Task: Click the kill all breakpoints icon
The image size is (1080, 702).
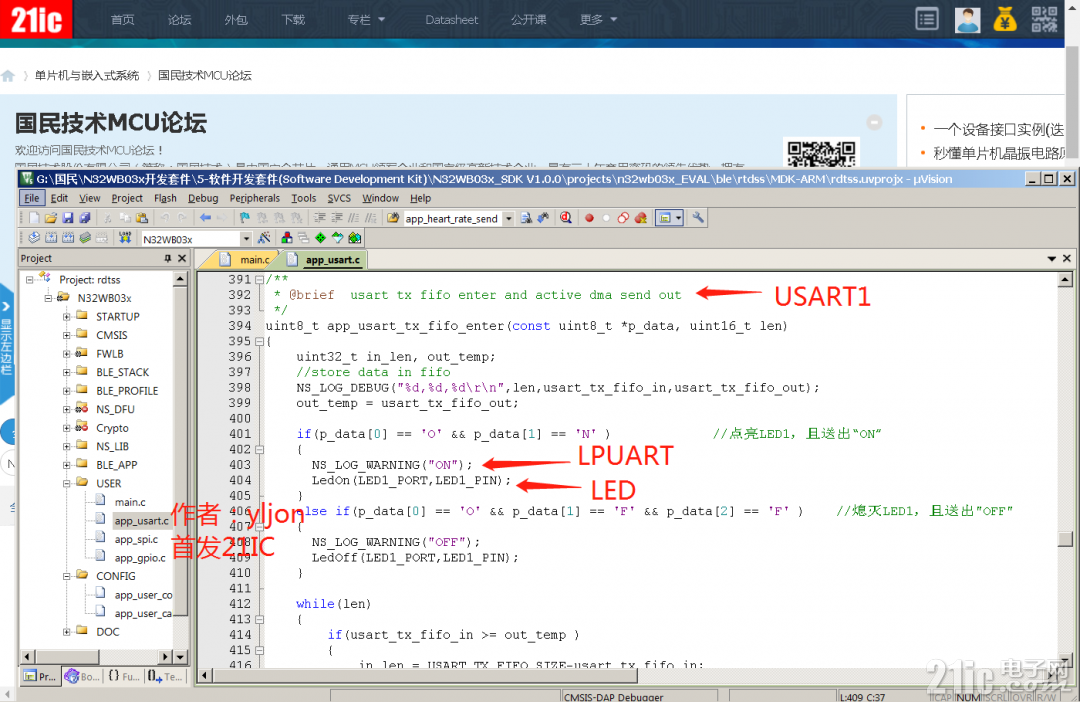Action: pyautogui.click(x=641, y=218)
